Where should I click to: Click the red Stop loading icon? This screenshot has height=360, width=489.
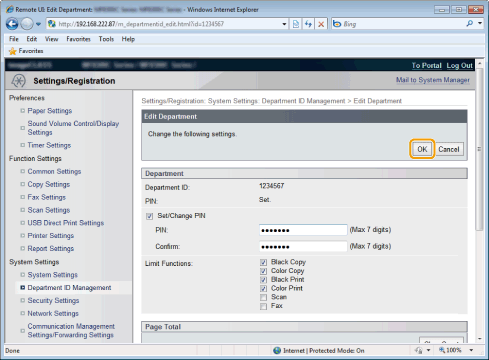pos(321,24)
